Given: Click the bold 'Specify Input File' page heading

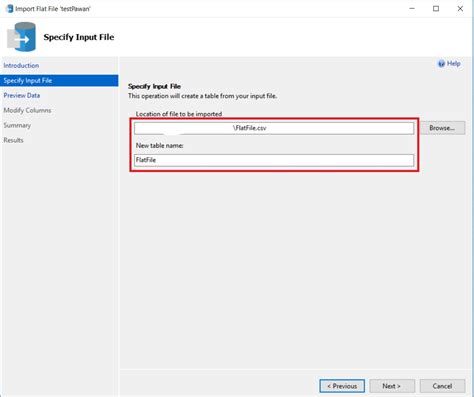Looking at the screenshot, I should 79,37.
